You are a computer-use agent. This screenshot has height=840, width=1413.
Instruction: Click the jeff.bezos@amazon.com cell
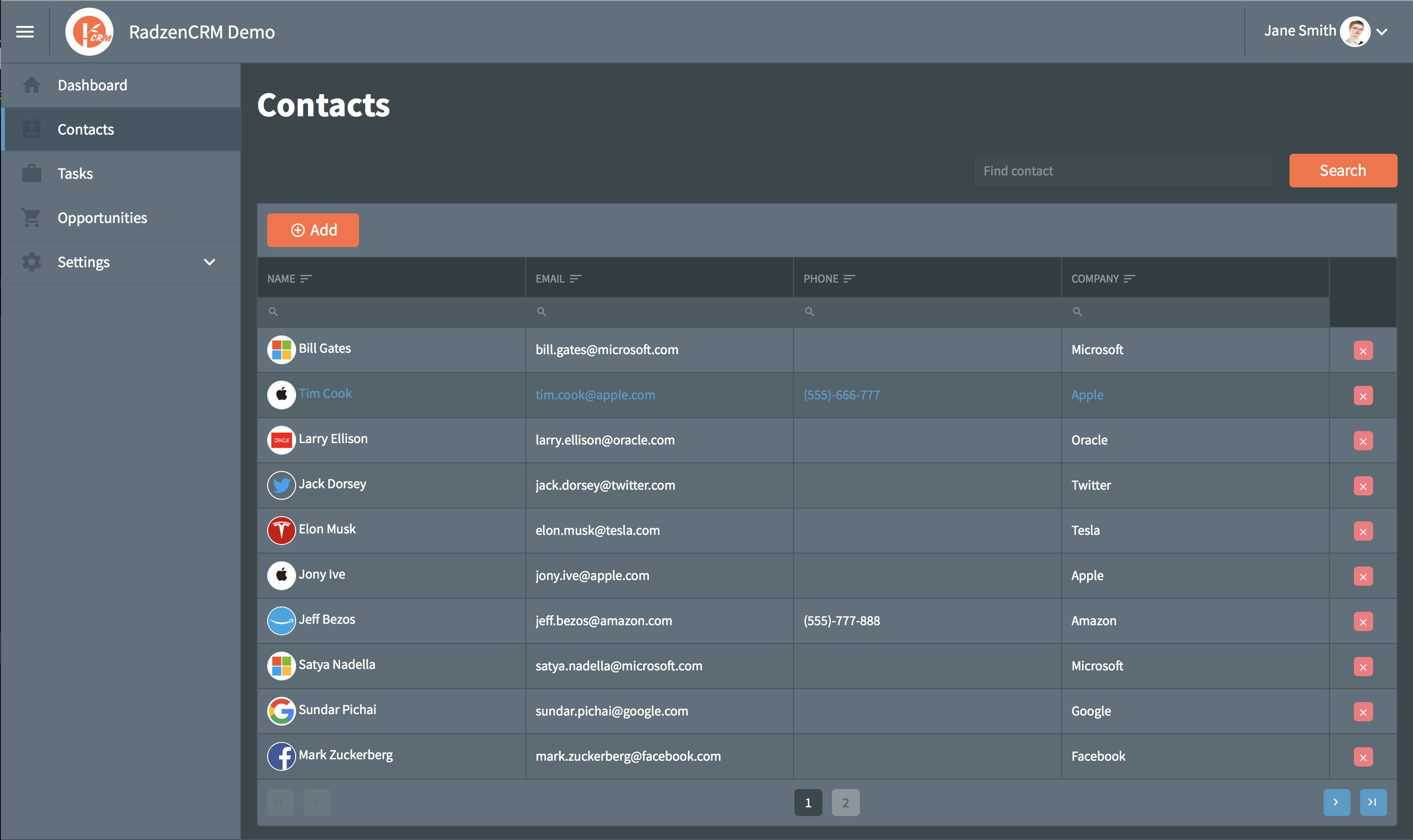tap(659, 621)
